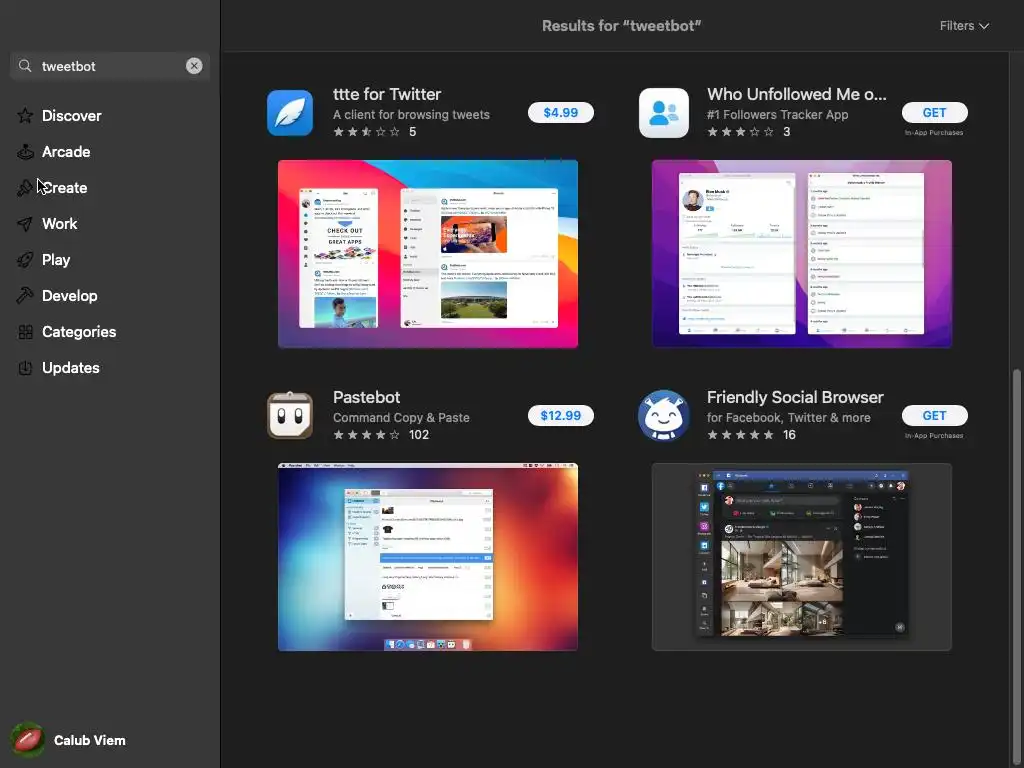Open Who Unfollowed Me app icon

coord(664,112)
